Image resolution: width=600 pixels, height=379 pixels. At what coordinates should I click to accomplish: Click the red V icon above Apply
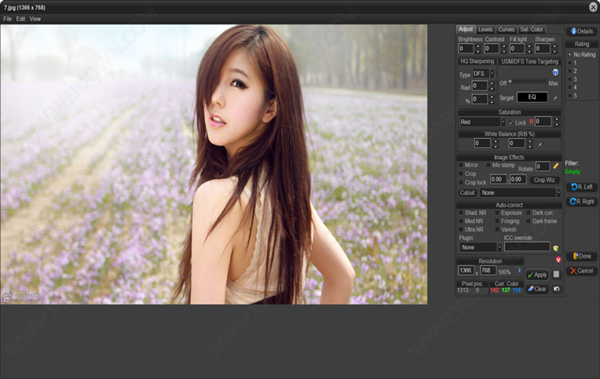click(558, 260)
